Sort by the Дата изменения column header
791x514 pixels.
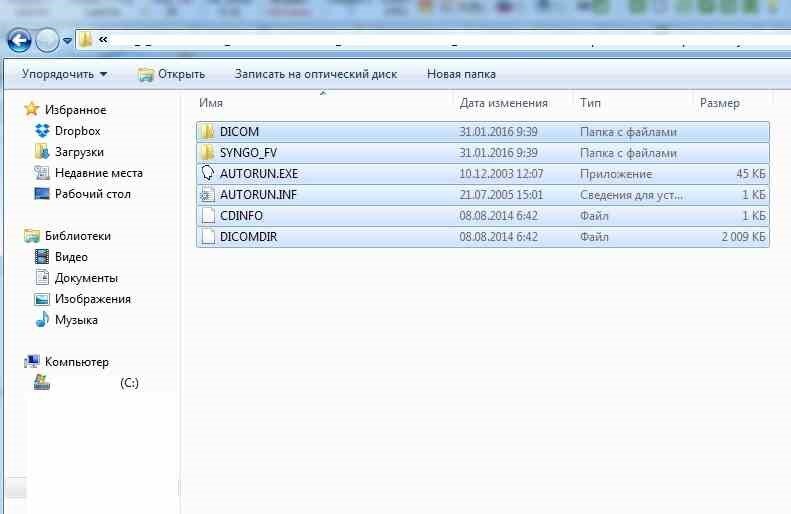tap(503, 103)
